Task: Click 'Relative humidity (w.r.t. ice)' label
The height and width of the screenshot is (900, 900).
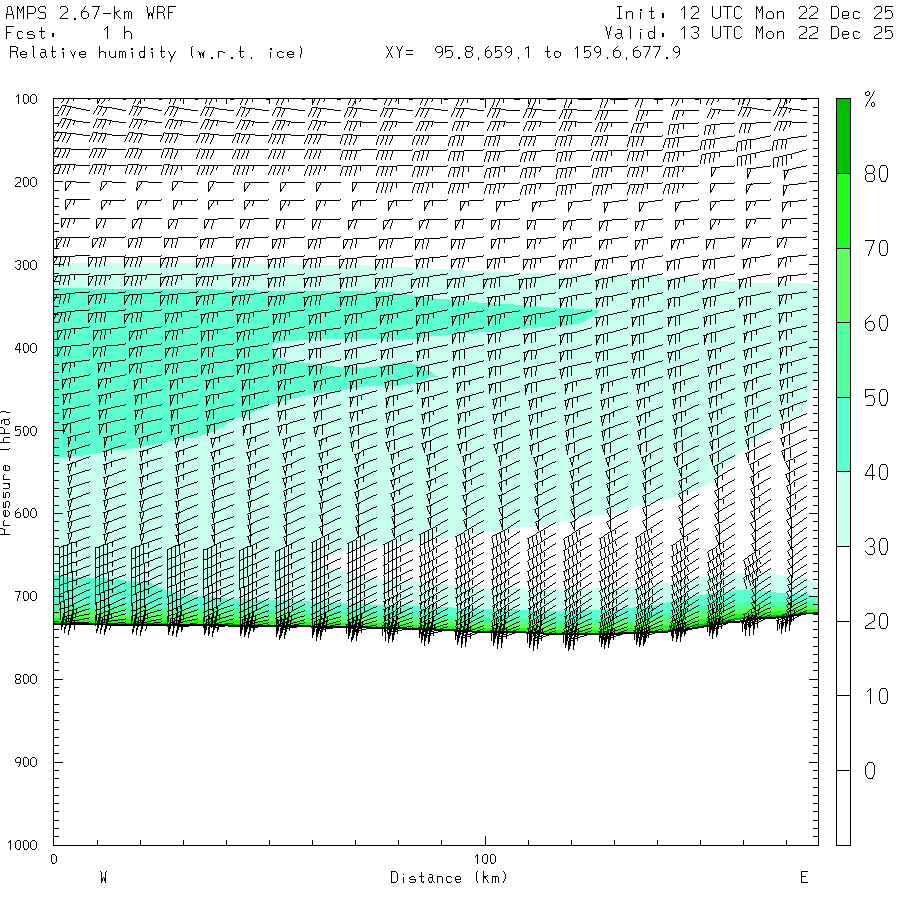Action: click(x=156, y=53)
